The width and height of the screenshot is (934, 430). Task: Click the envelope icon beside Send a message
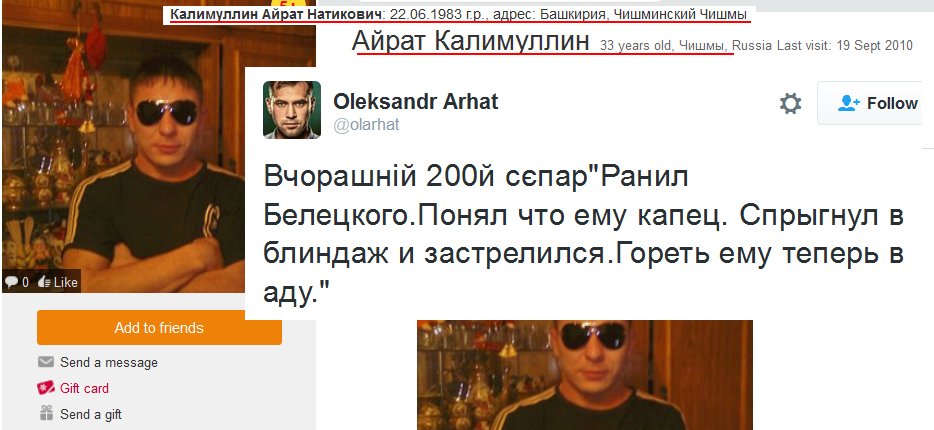(x=46, y=362)
